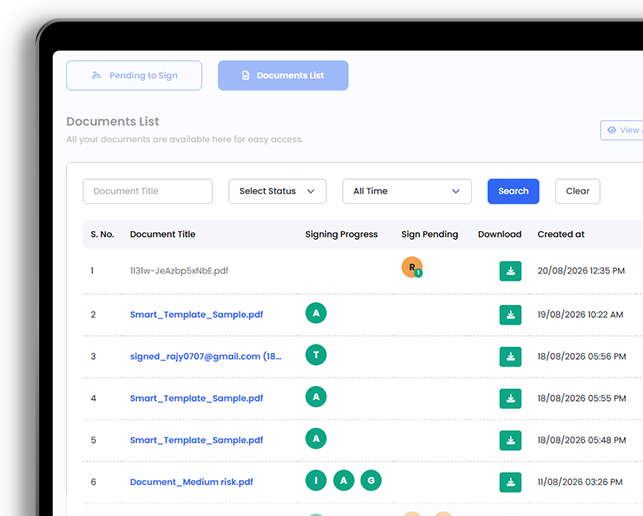The height and width of the screenshot is (516, 643).
Task: Click date 19/08/2026 10:22 AM
Action: click(580, 315)
